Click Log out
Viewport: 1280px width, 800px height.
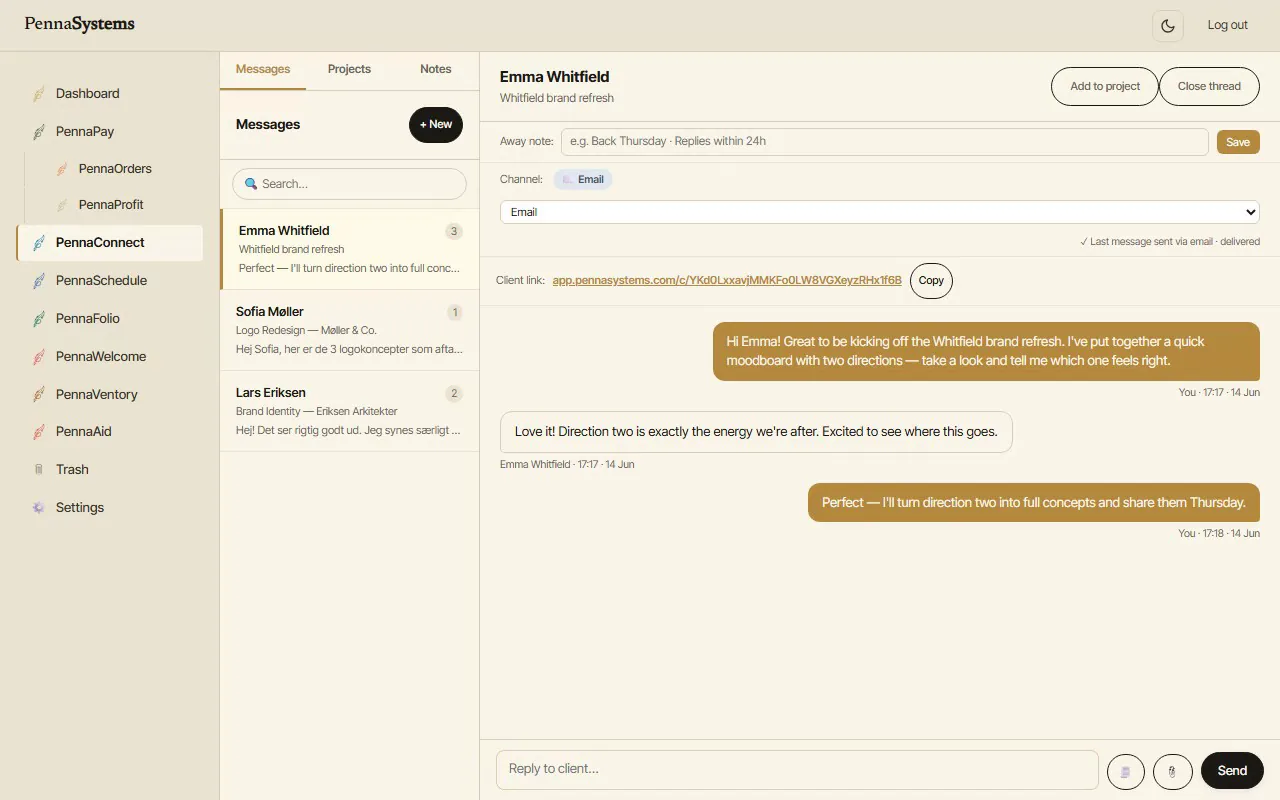tap(1227, 25)
